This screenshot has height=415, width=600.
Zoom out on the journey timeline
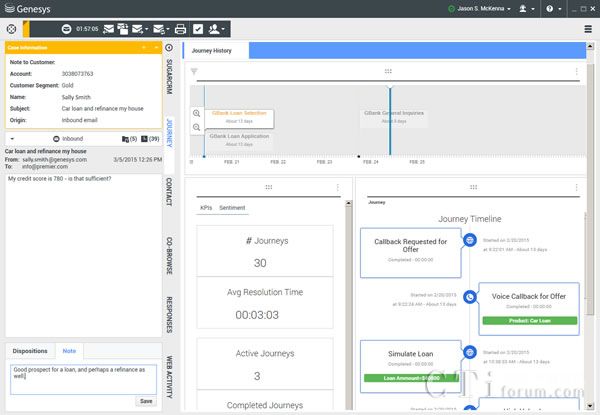(197, 127)
